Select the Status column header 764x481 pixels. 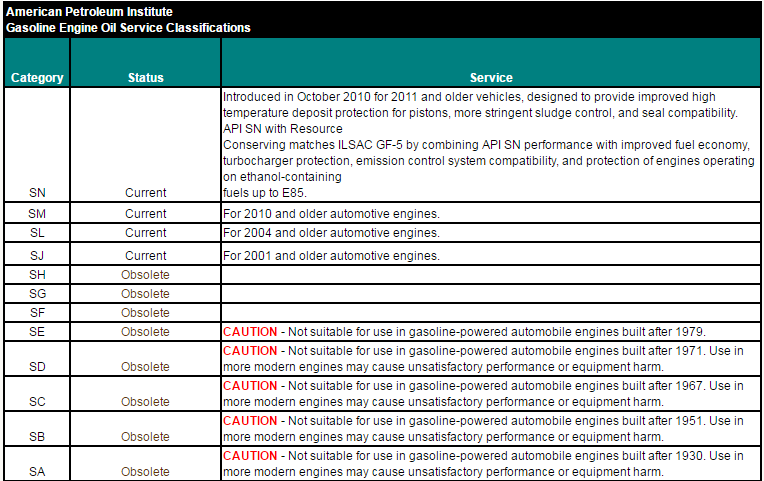point(145,78)
